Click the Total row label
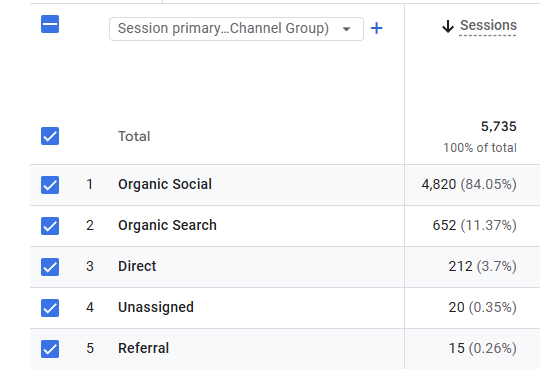This screenshot has width=540, height=387. (x=134, y=136)
